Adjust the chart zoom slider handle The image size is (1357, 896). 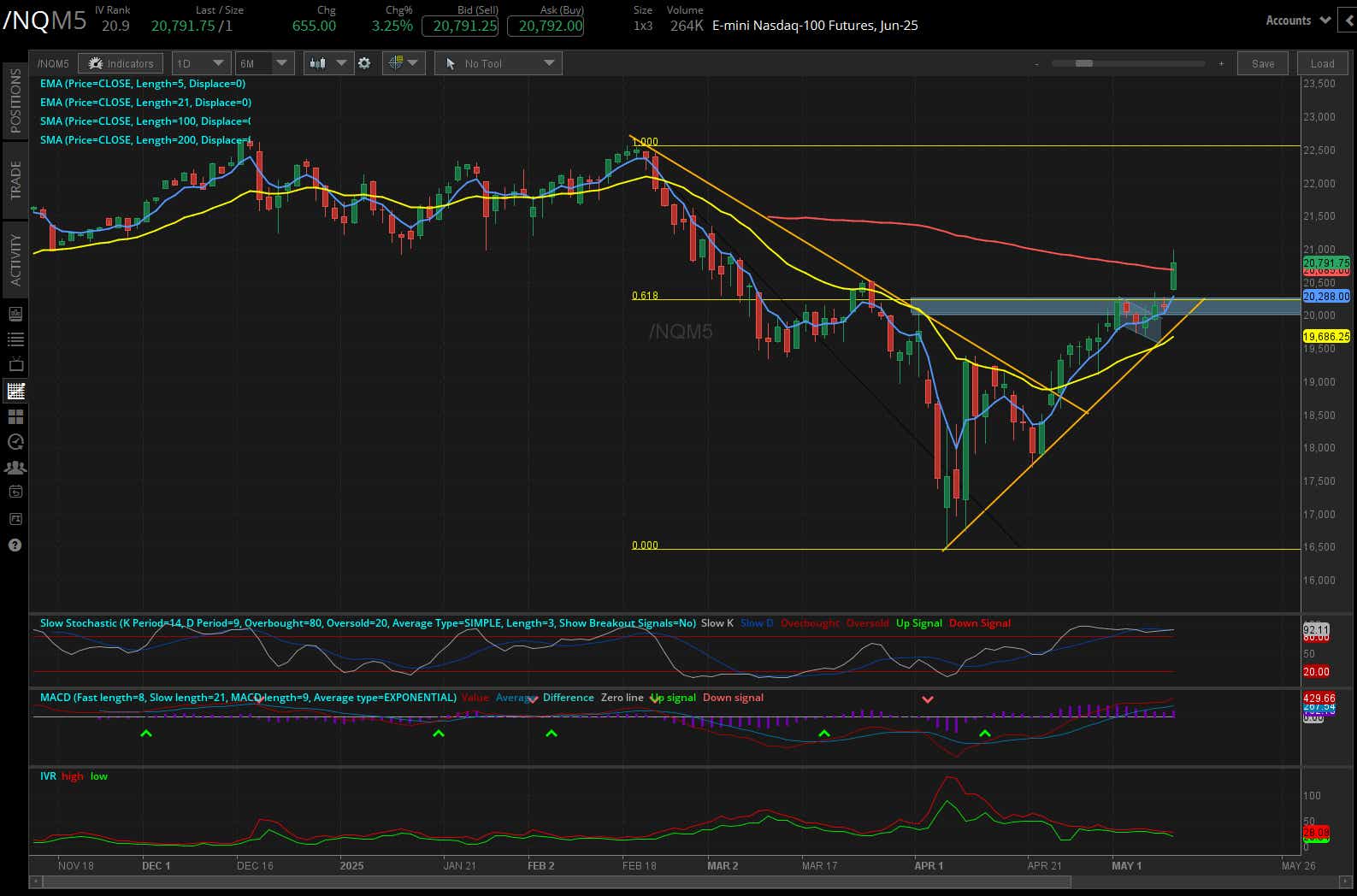point(1084,63)
